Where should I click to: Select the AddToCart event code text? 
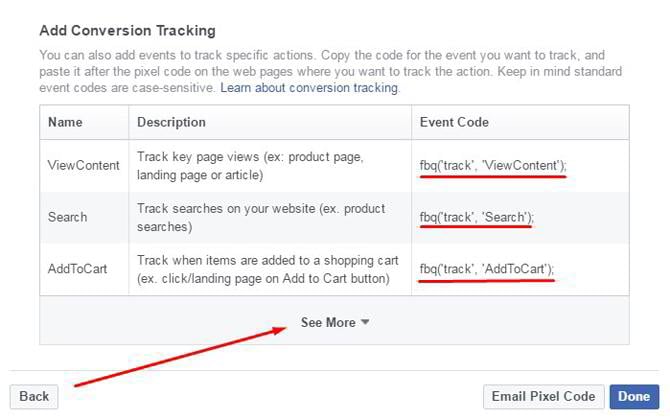[487, 268]
